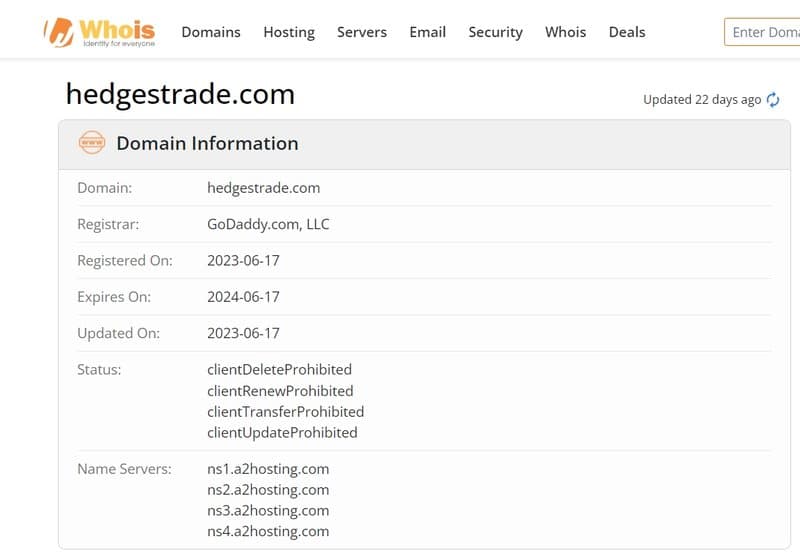Click the ns1.a2hosting.com name server
800x554 pixels.
pos(268,469)
